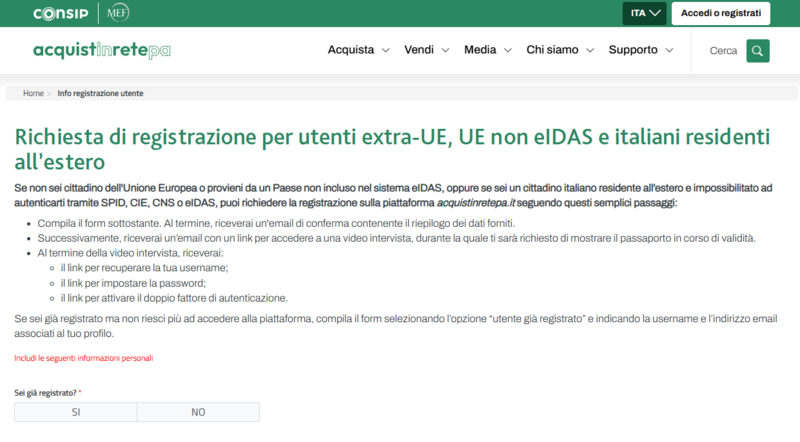The width and height of the screenshot is (800, 442).
Task: Expand the chevron next to Chi siamo
Action: [x=590, y=51]
